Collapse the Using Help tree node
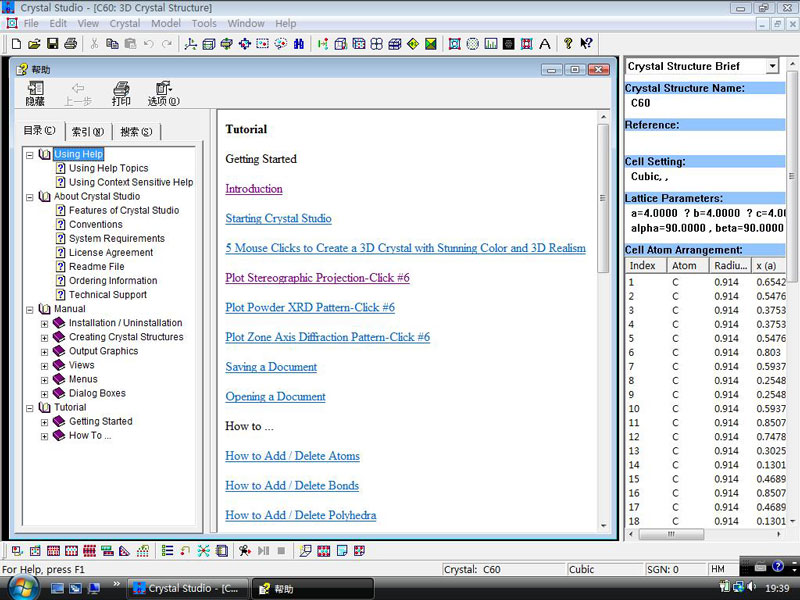800x600 pixels. [x=30, y=155]
